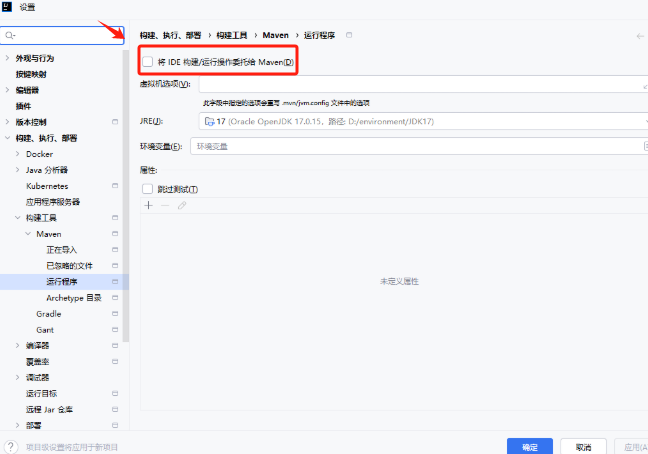Click the JRE folder icon in dropdown
The height and width of the screenshot is (454, 648).
pos(210,121)
